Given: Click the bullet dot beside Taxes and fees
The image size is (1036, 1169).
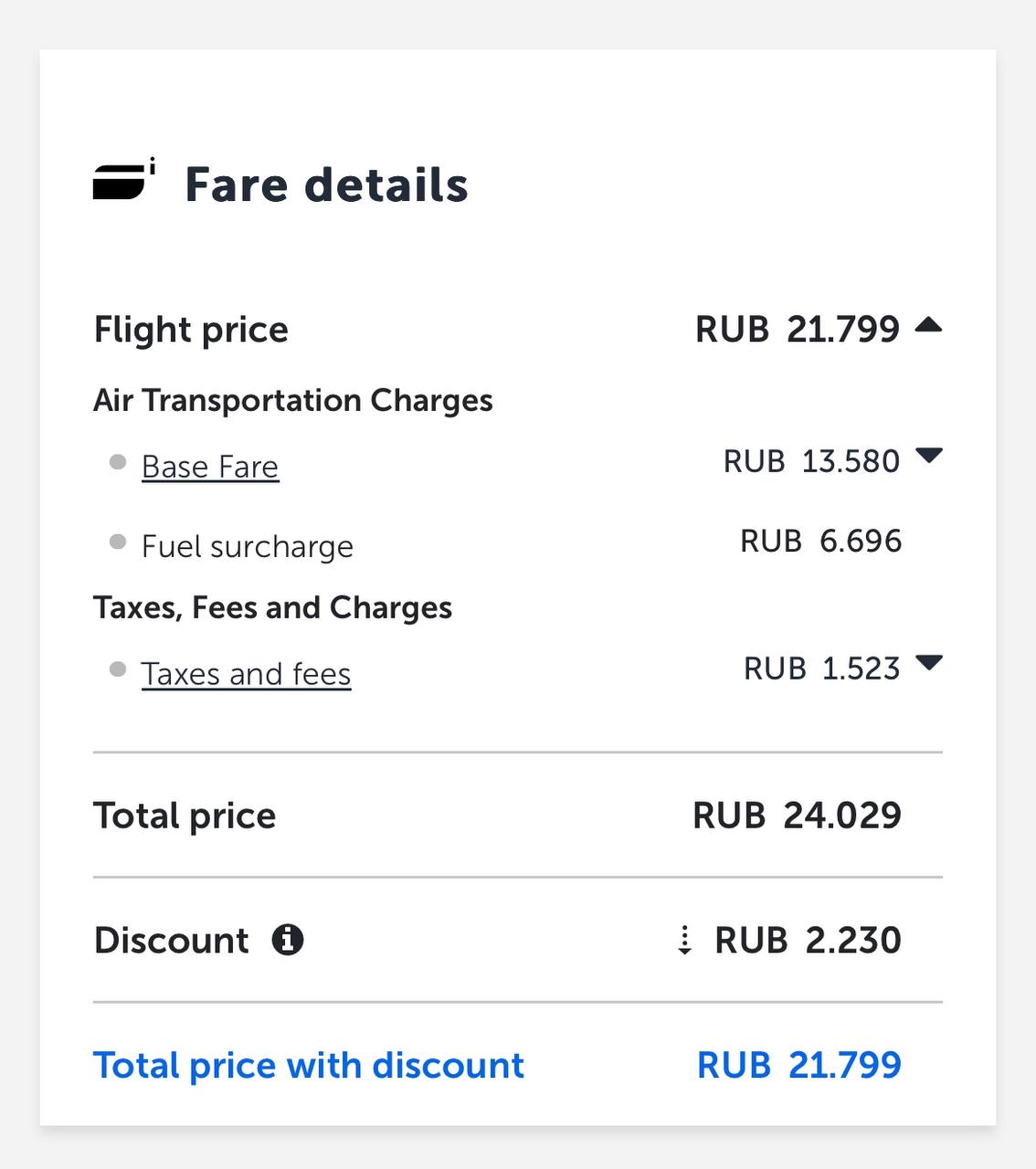Looking at the screenshot, I should pyautogui.click(x=118, y=669).
